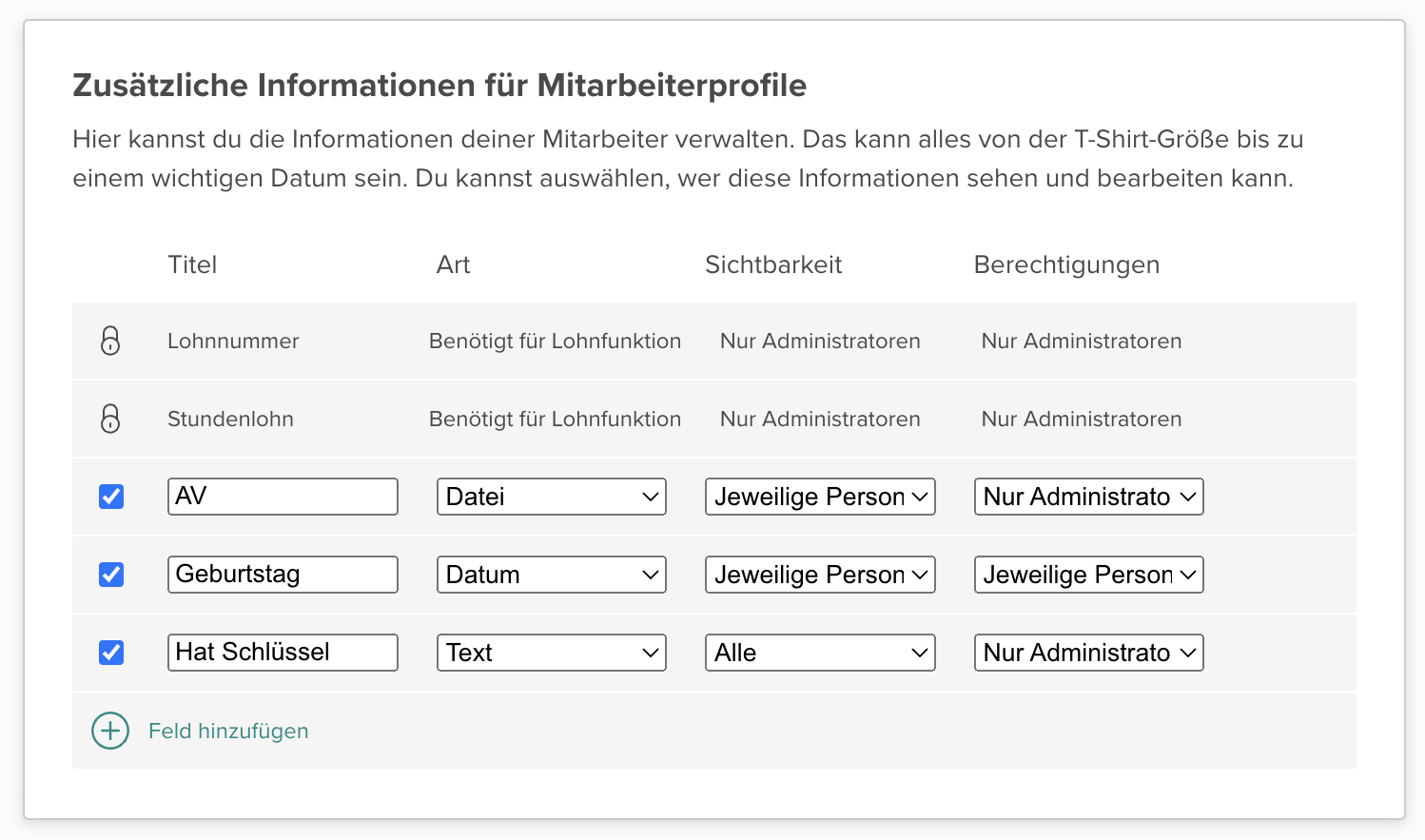Click the Feld hinzufügen link

pyautogui.click(x=228, y=731)
